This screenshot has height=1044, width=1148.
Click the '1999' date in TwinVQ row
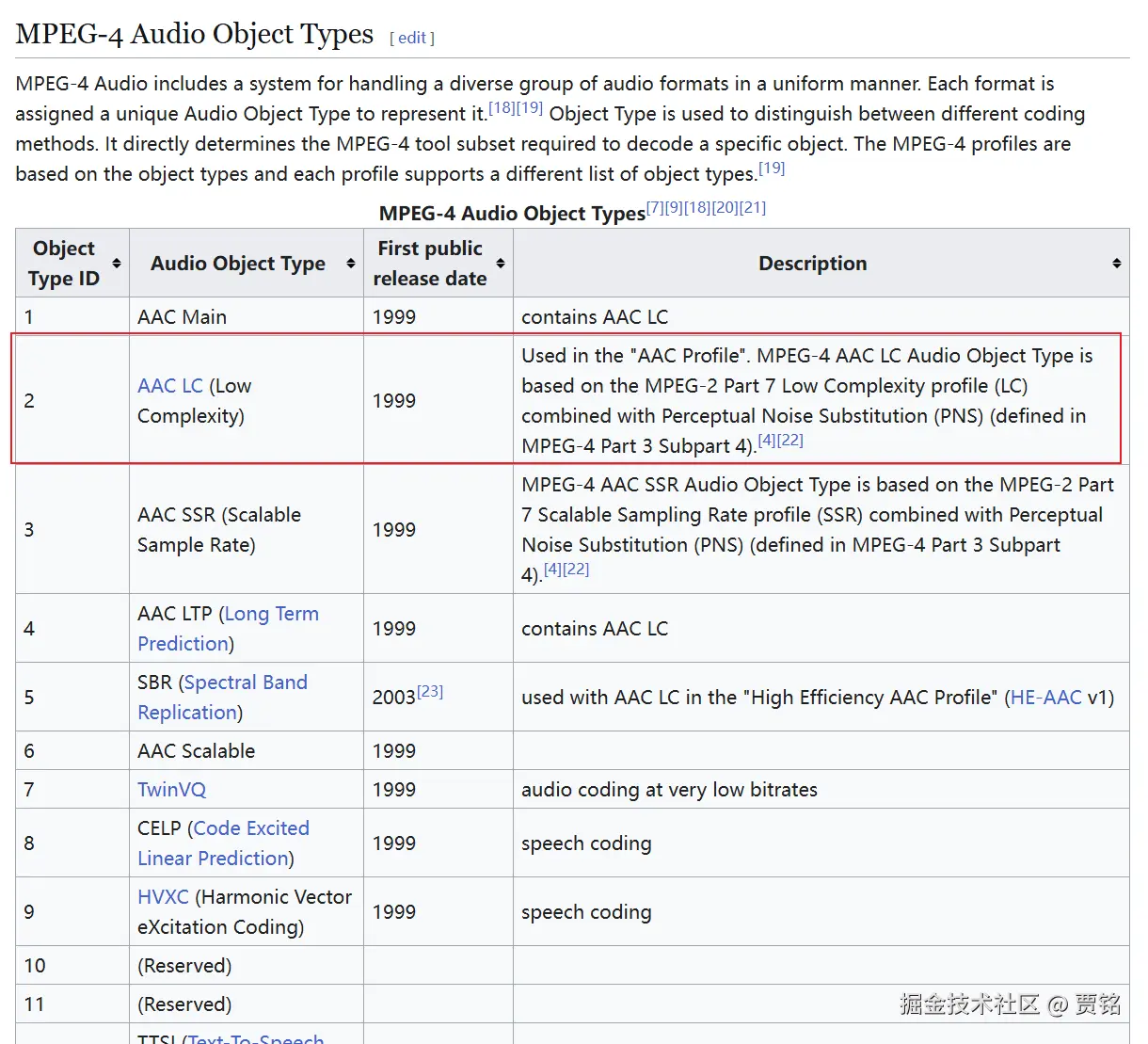394,790
